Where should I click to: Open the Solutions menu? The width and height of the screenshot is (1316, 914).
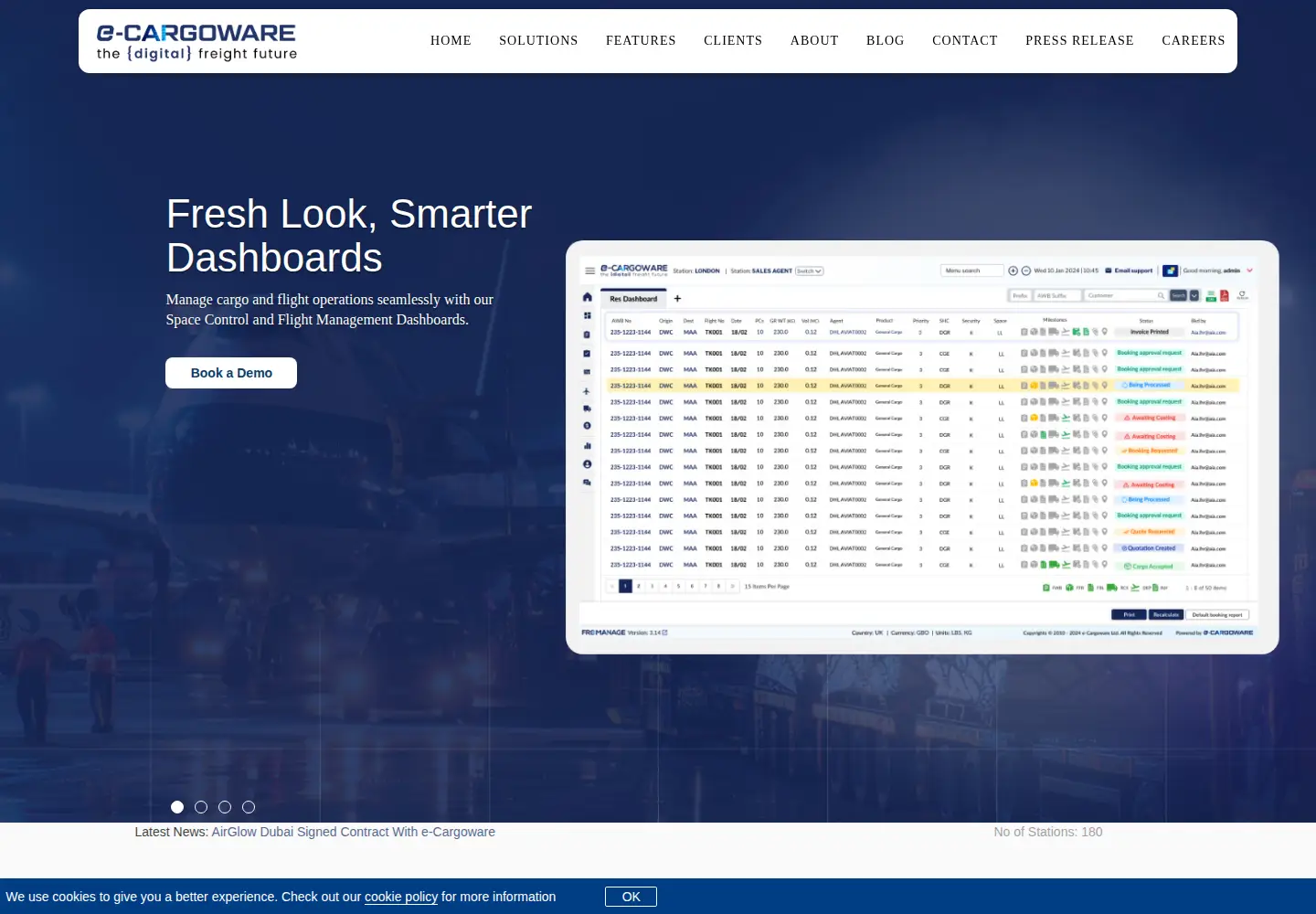[x=538, y=41]
